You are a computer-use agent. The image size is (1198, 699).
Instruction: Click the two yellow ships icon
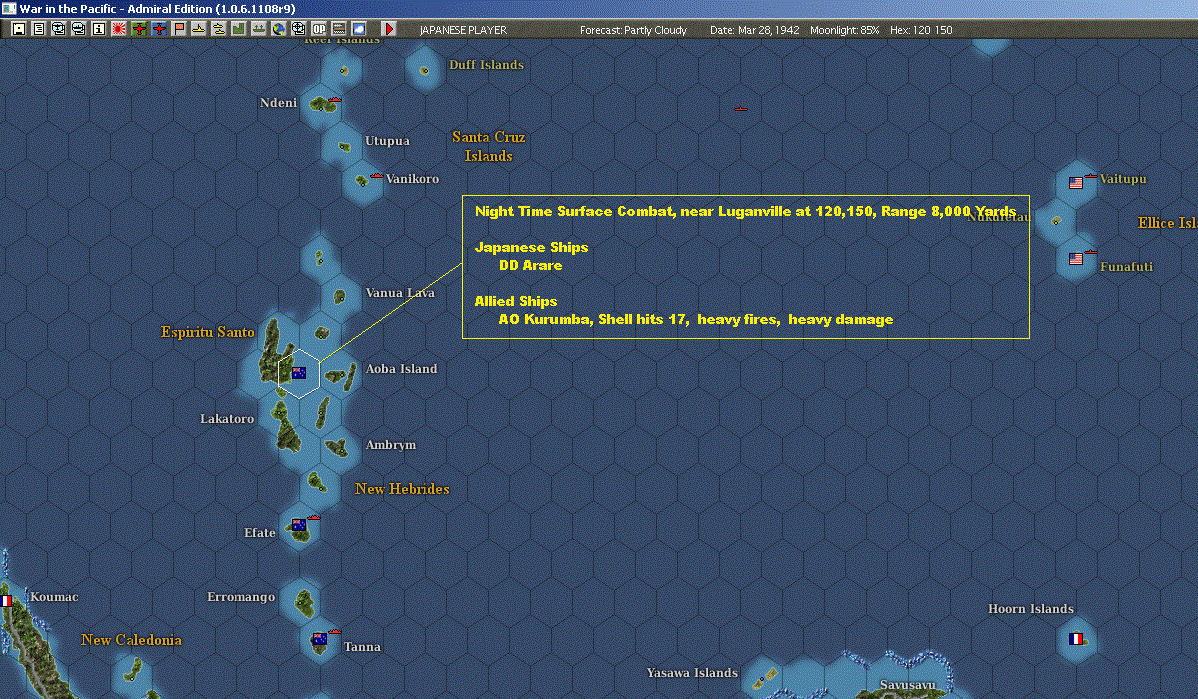pos(219,29)
